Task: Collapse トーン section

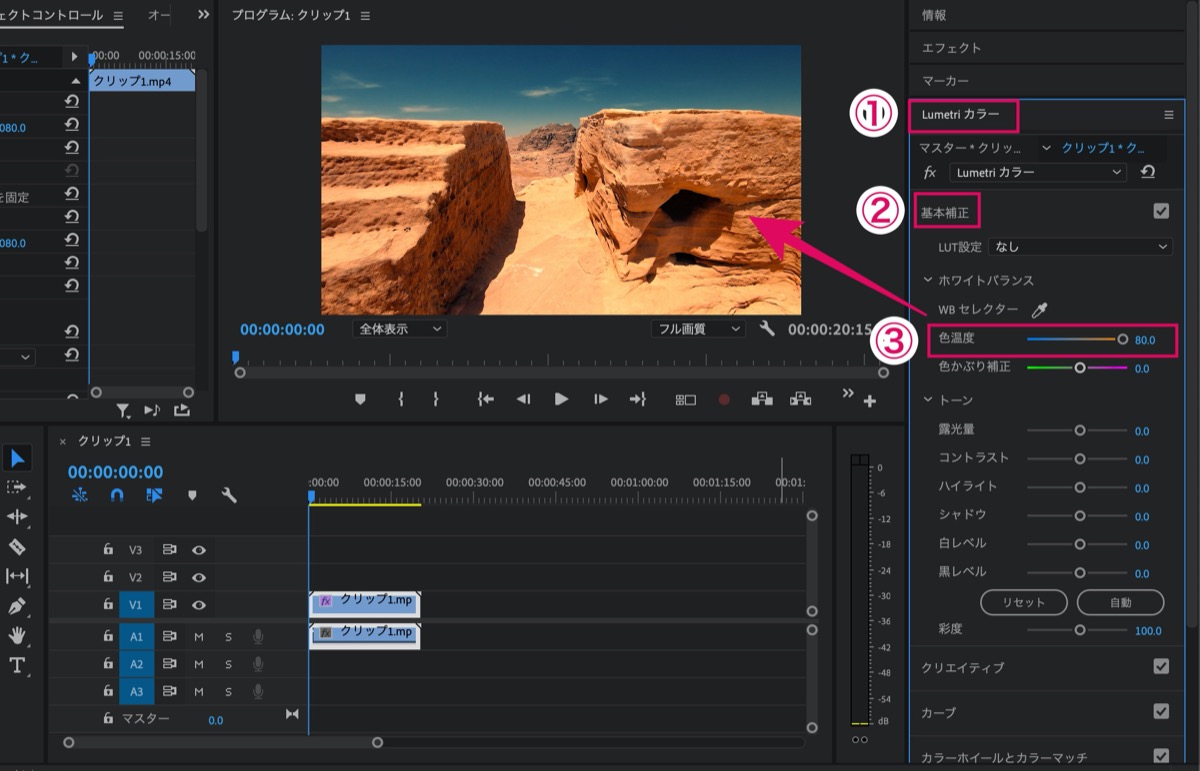Action: tap(928, 400)
